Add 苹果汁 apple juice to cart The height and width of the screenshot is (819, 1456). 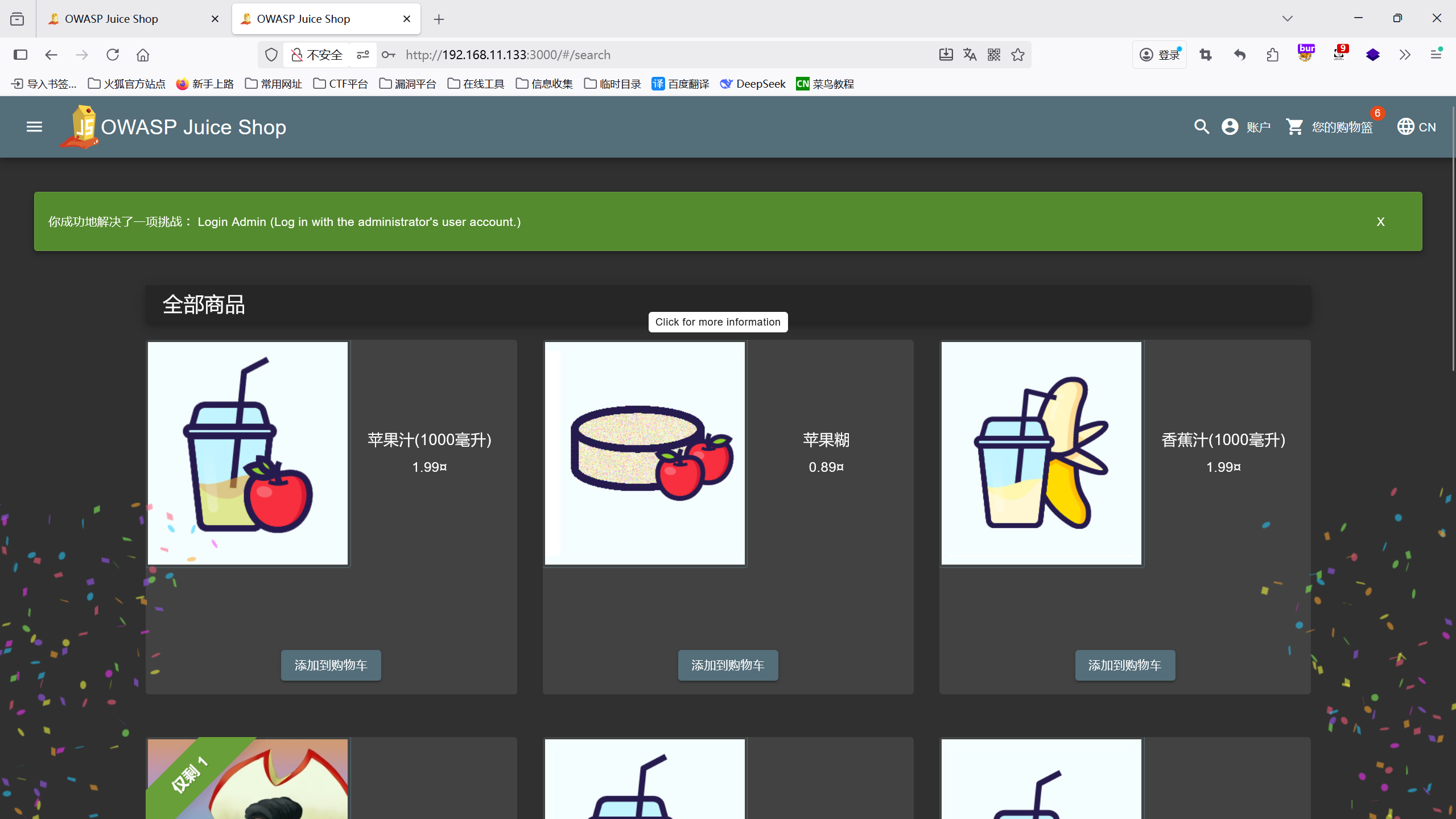[x=331, y=665]
